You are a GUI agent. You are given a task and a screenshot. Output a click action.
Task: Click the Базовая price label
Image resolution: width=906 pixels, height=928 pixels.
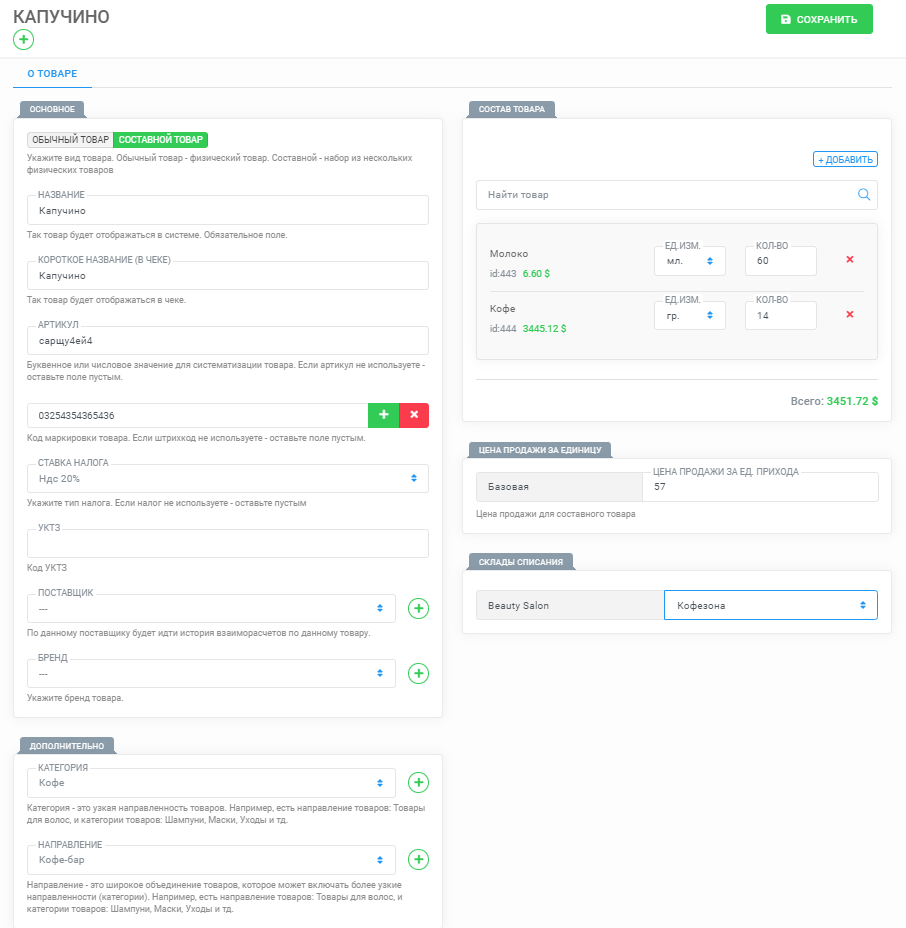pyautogui.click(x=559, y=486)
